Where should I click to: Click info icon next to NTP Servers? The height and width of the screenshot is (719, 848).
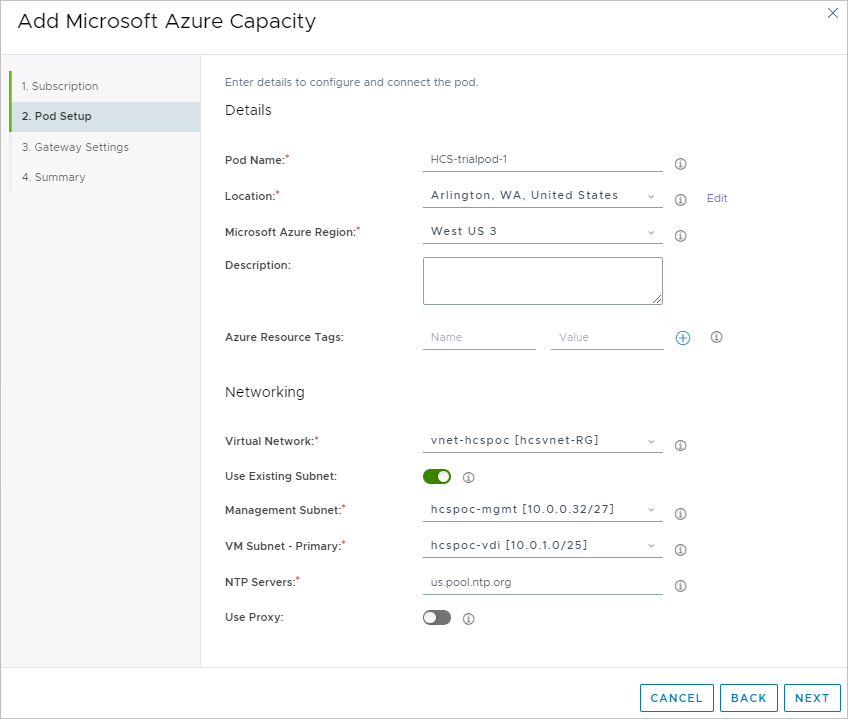tap(680, 586)
